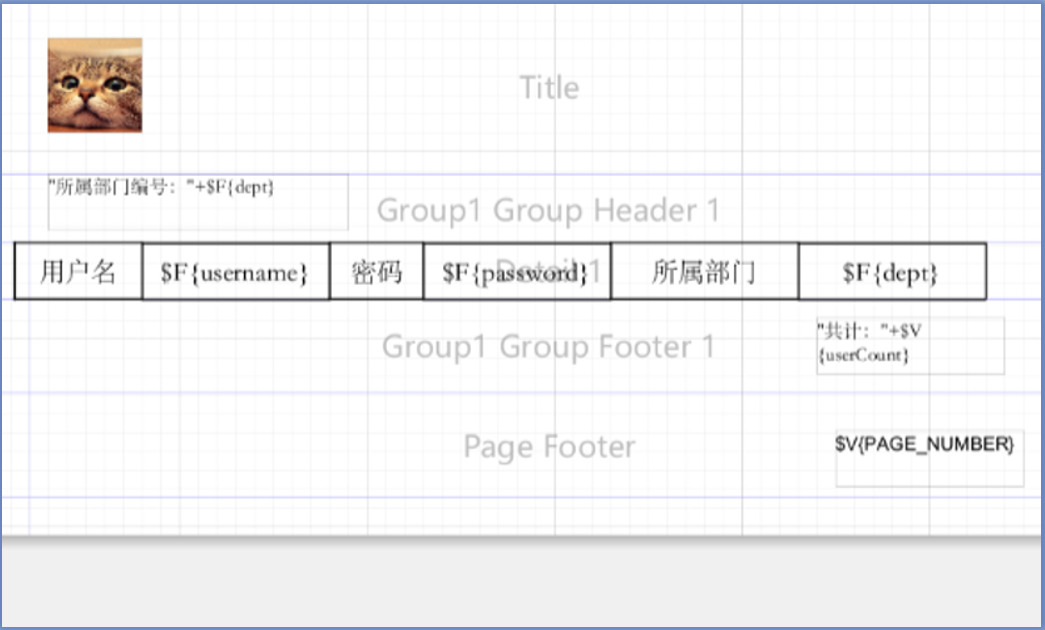Viewport: 1045px width, 630px height.
Task: Select the $V{PAGE_NUMBER} text field
Action: [x=929, y=457]
